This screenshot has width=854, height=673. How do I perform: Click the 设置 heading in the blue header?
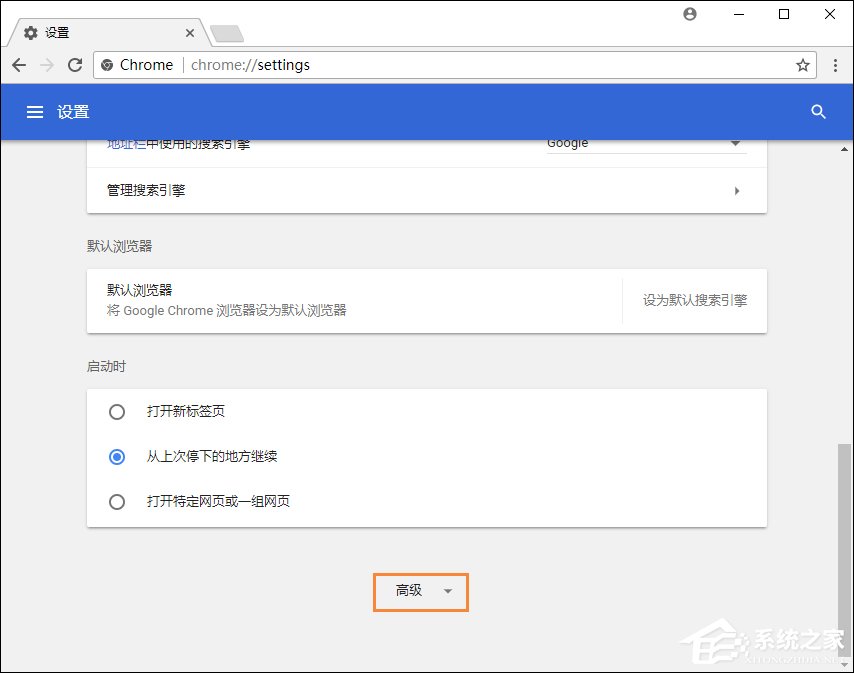pos(74,112)
